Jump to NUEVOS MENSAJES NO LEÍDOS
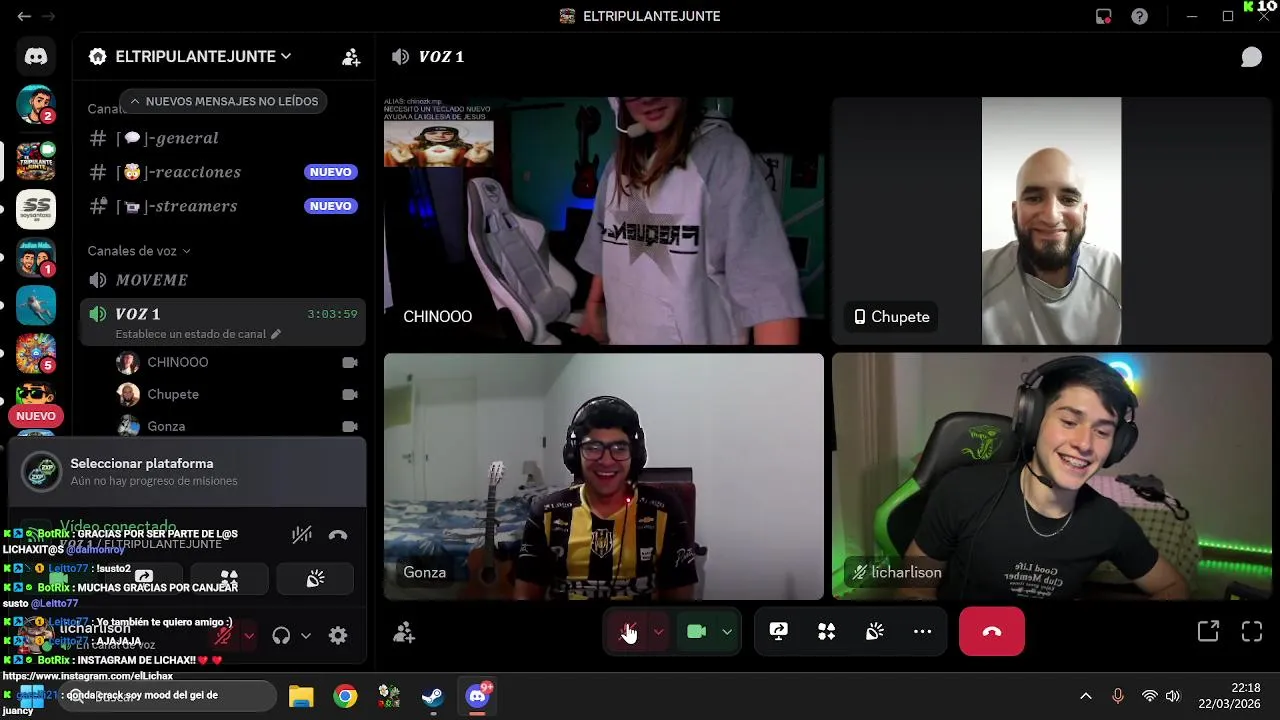 [223, 101]
